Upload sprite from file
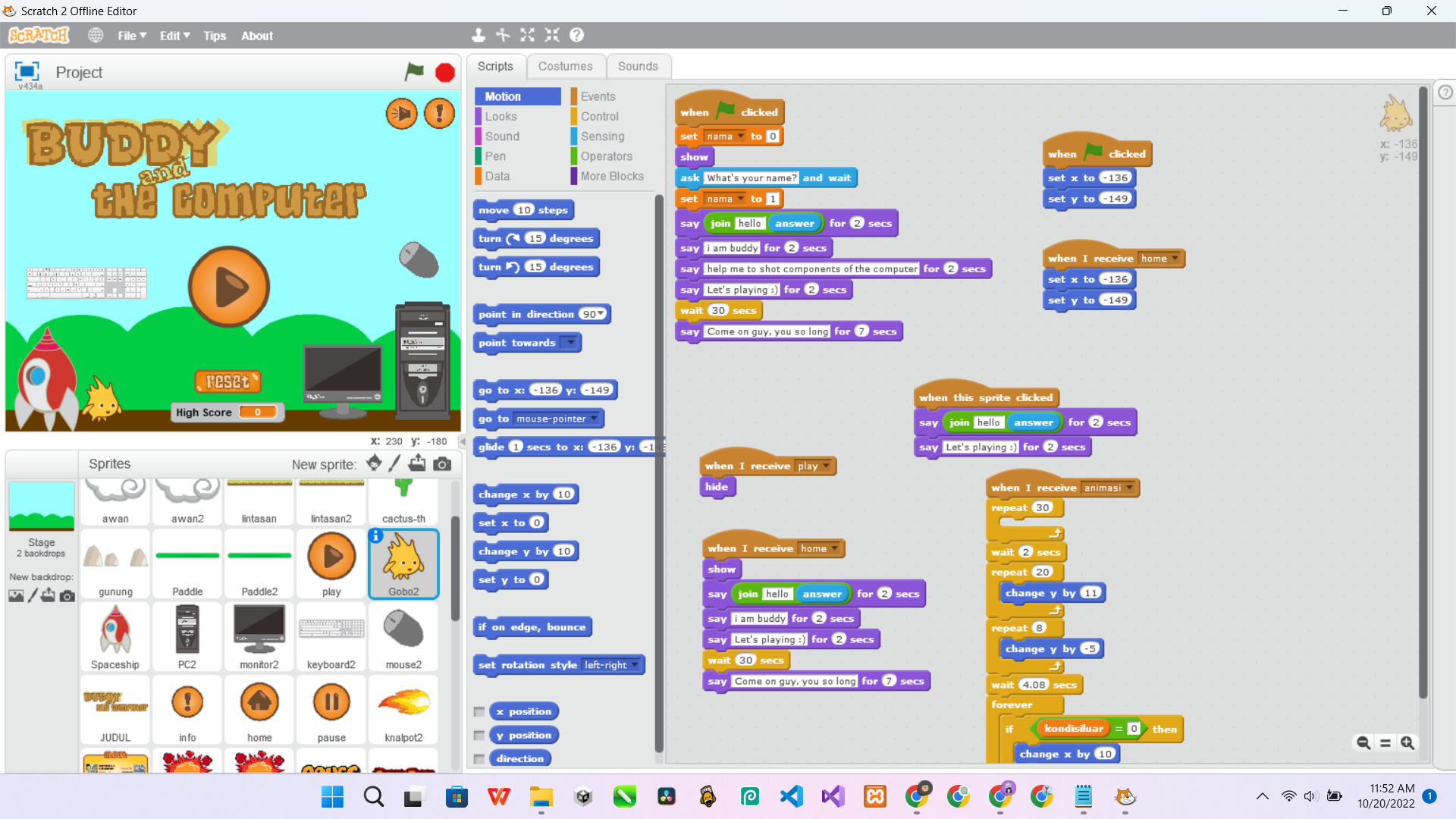This screenshot has width=1456, height=819. point(417,463)
